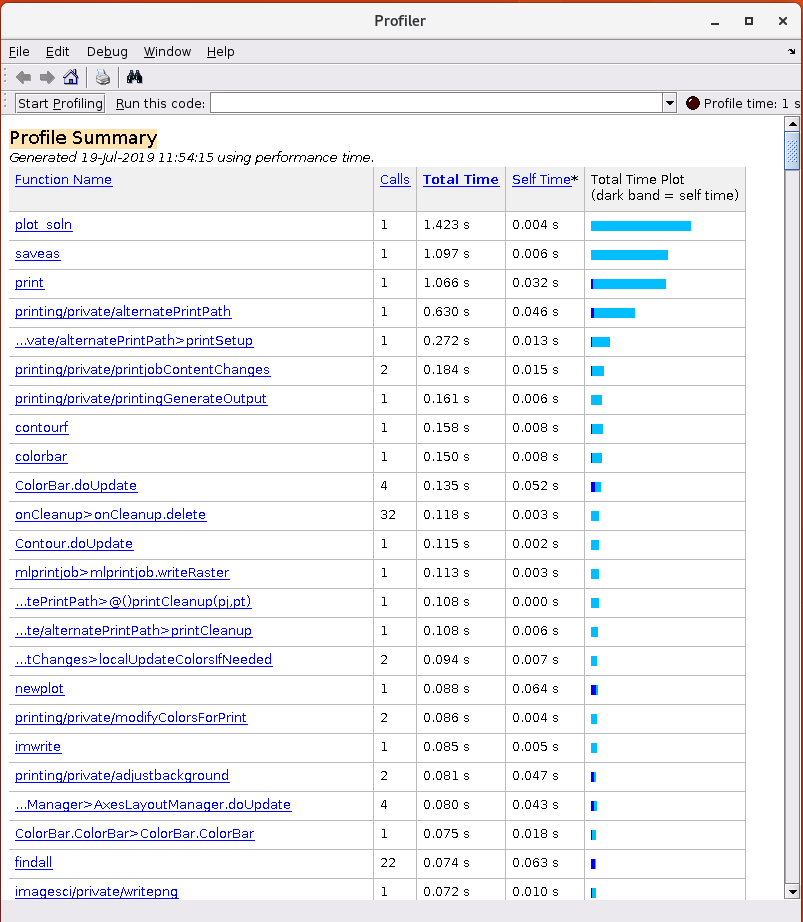
Task: Open mlprintjob>mlprintjob.writeRaster link
Action: click(122, 573)
